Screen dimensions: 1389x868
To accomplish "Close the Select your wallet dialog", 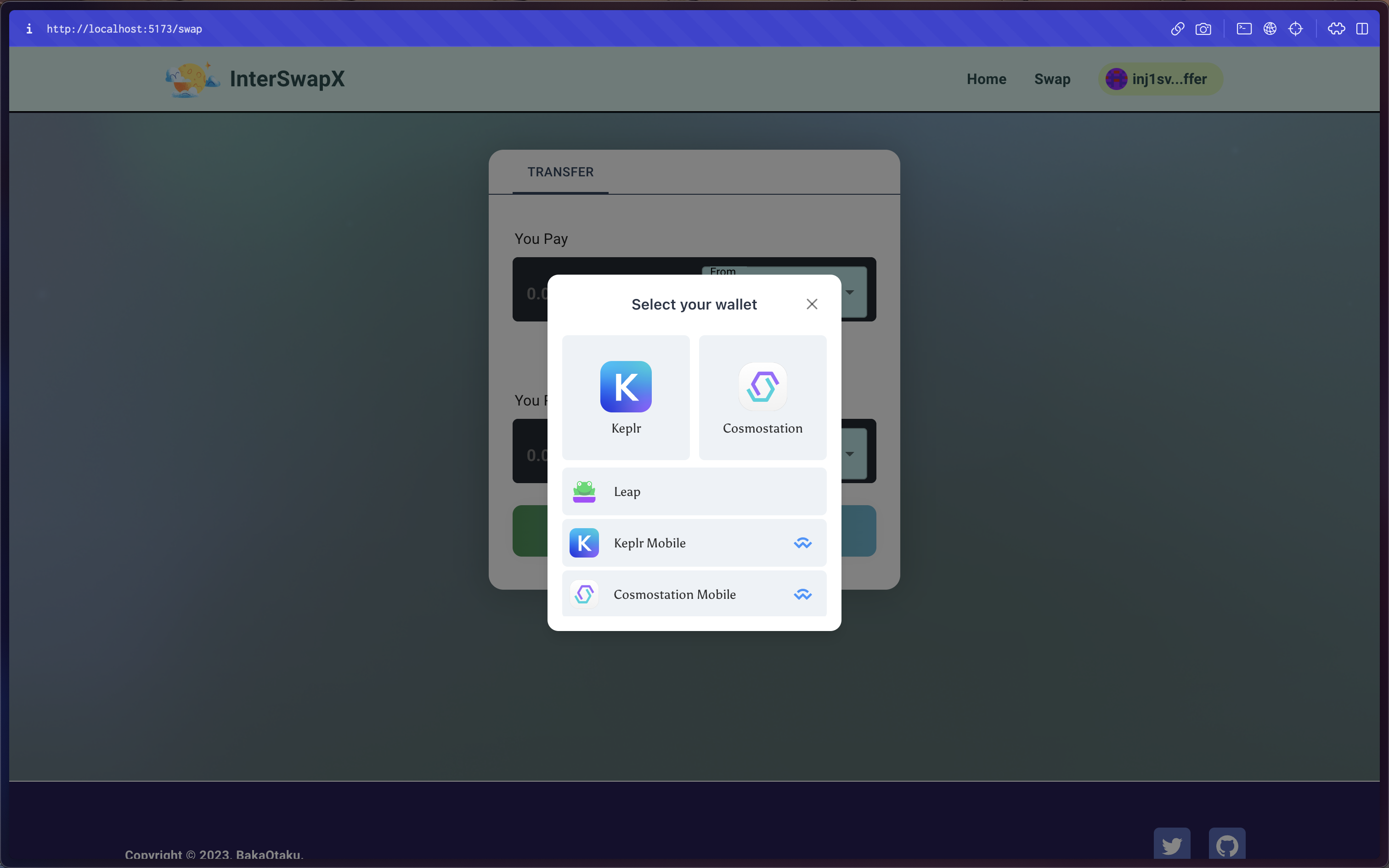I will [x=812, y=304].
